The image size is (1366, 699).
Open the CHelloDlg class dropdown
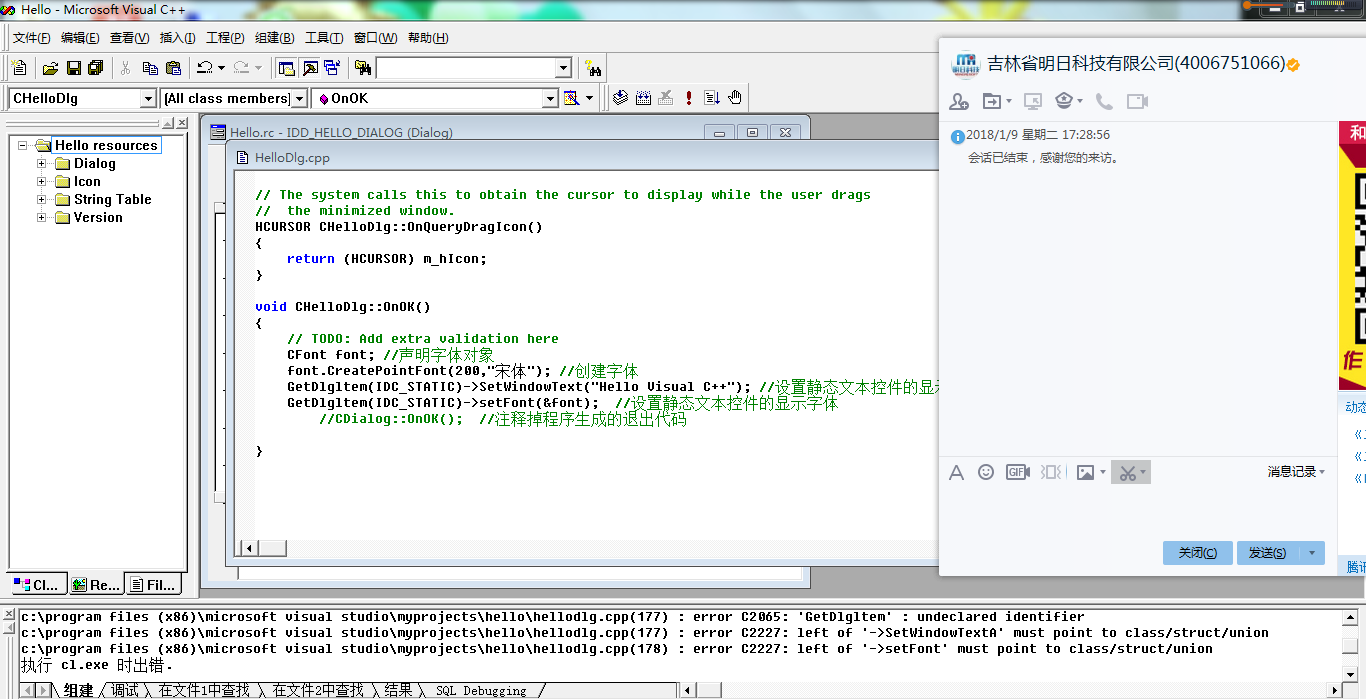pyautogui.click(x=148, y=98)
